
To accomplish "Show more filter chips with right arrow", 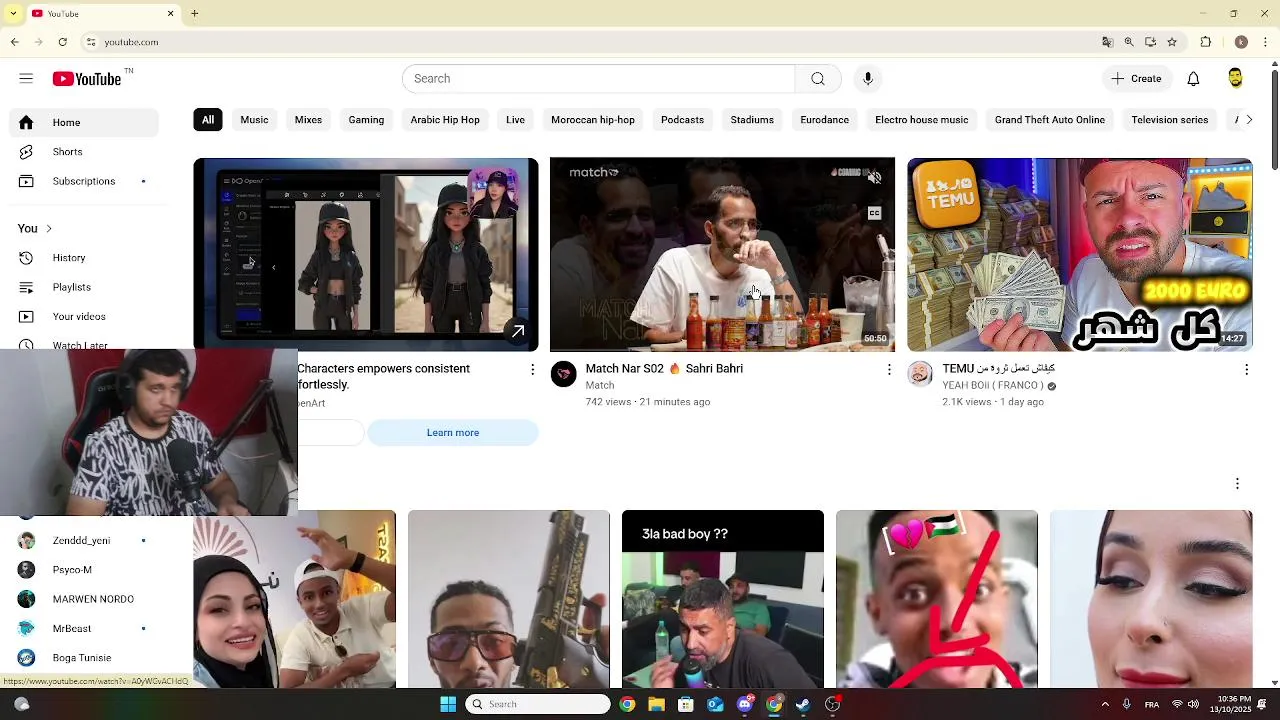I will point(1248,120).
